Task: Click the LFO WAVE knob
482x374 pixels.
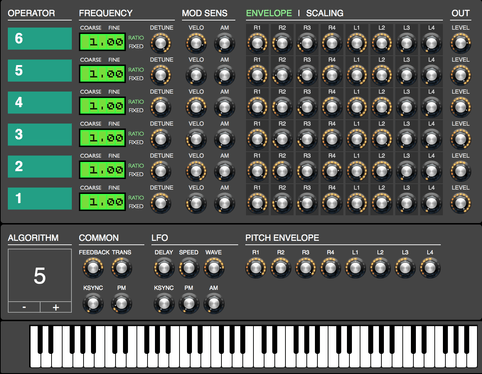Action: point(214,268)
